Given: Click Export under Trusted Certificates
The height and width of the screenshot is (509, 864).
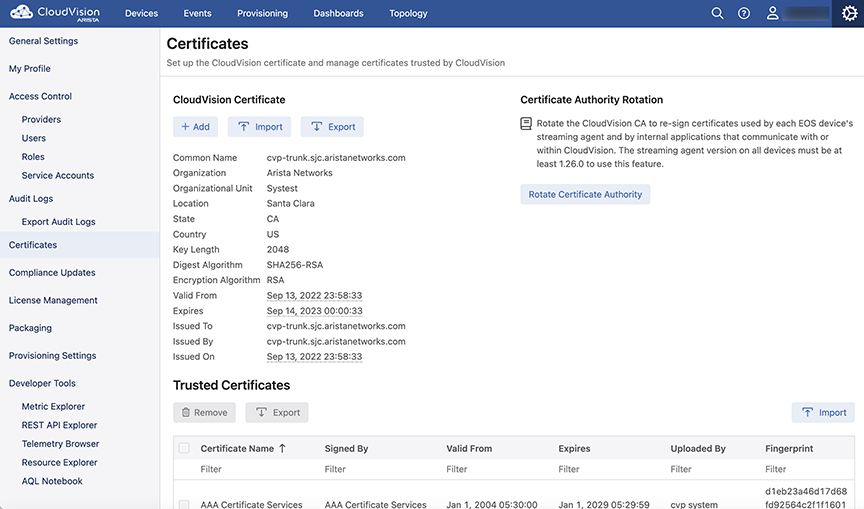Looking at the screenshot, I should pos(277,413).
